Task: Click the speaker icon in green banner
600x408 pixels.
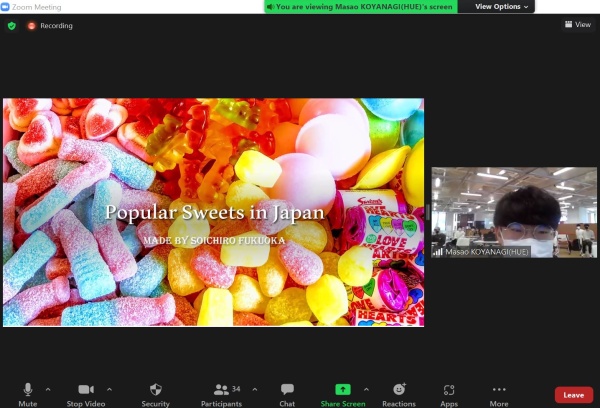Action: pos(271,7)
